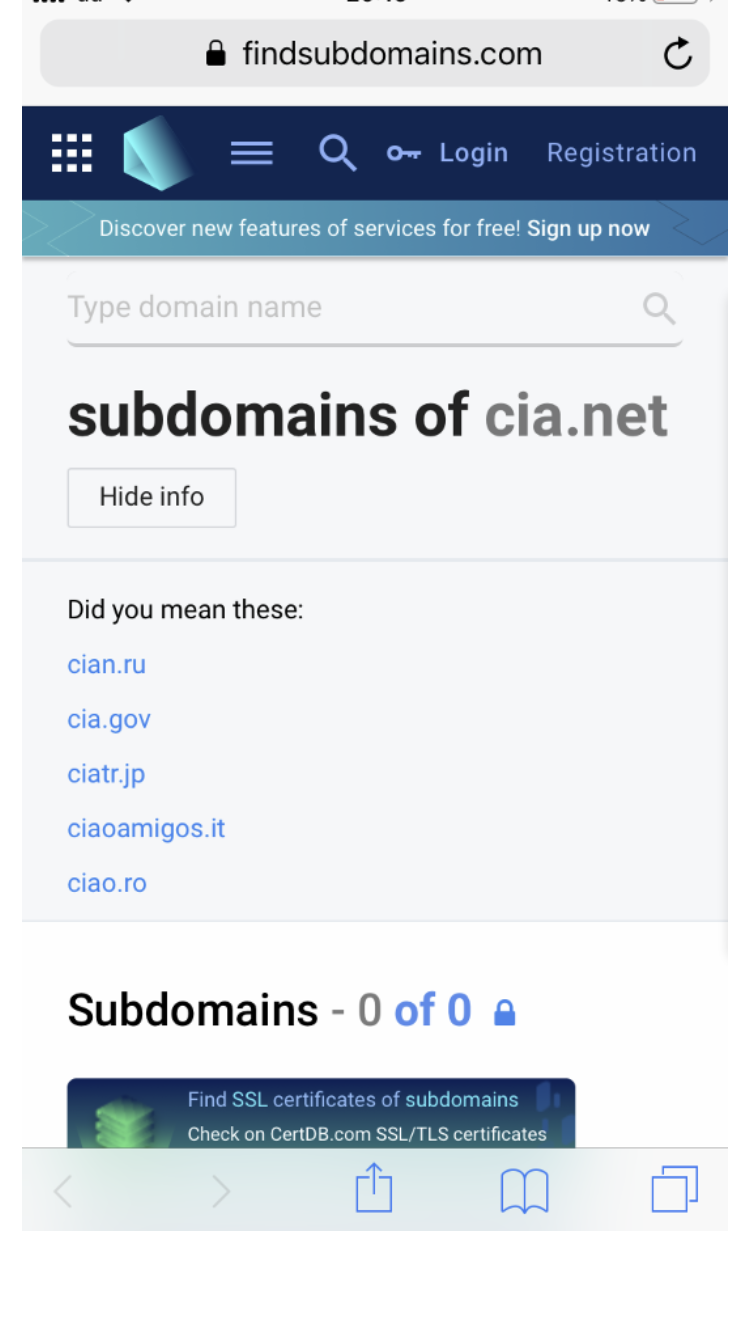Submit search via domain field magnifier
The height and width of the screenshot is (1334, 750).
pos(659,307)
